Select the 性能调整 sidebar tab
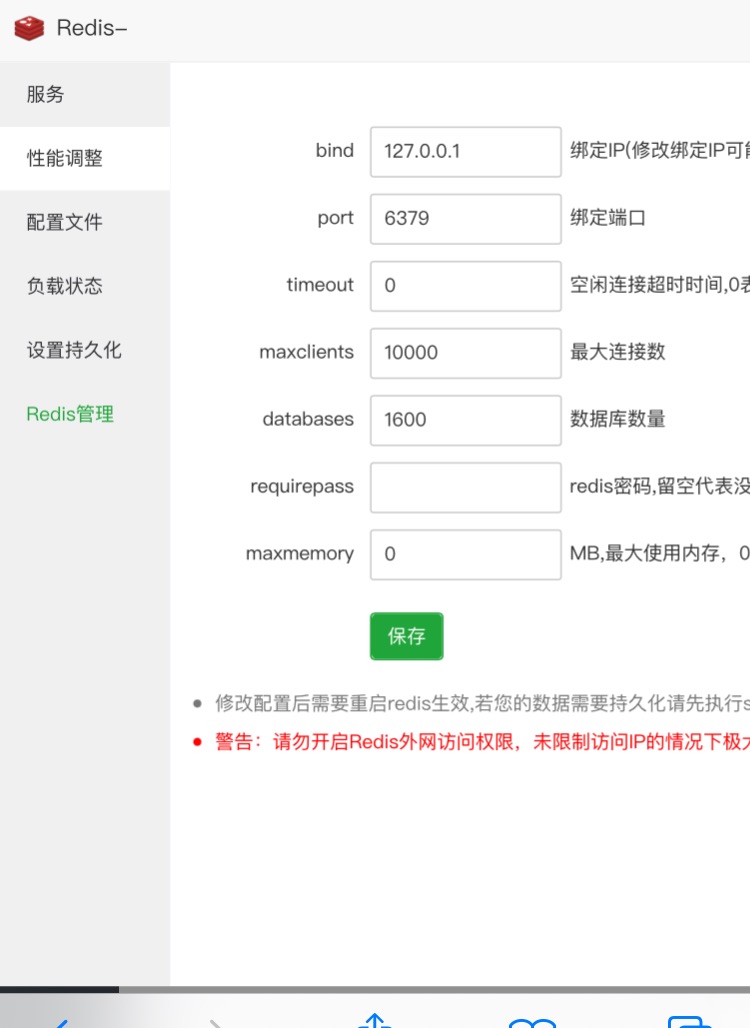This screenshot has width=750, height=1028. (65, 158)
